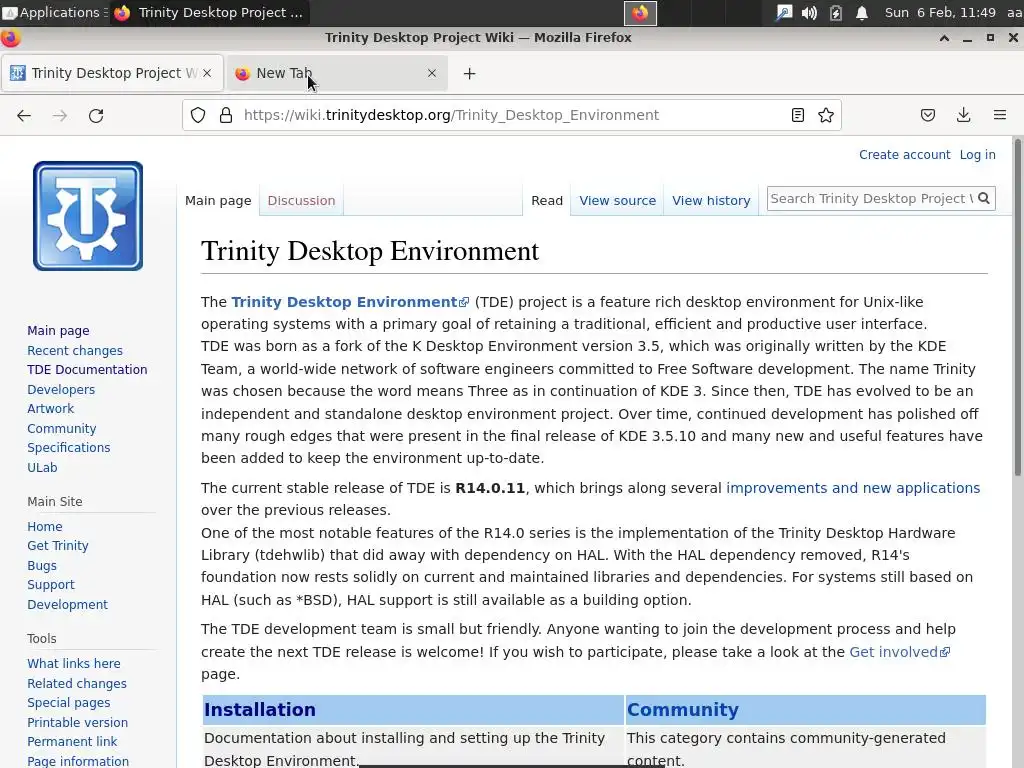Open a new tab with the plus button
This screenshot has height=768, width=1024.
(x=470, y=73)
